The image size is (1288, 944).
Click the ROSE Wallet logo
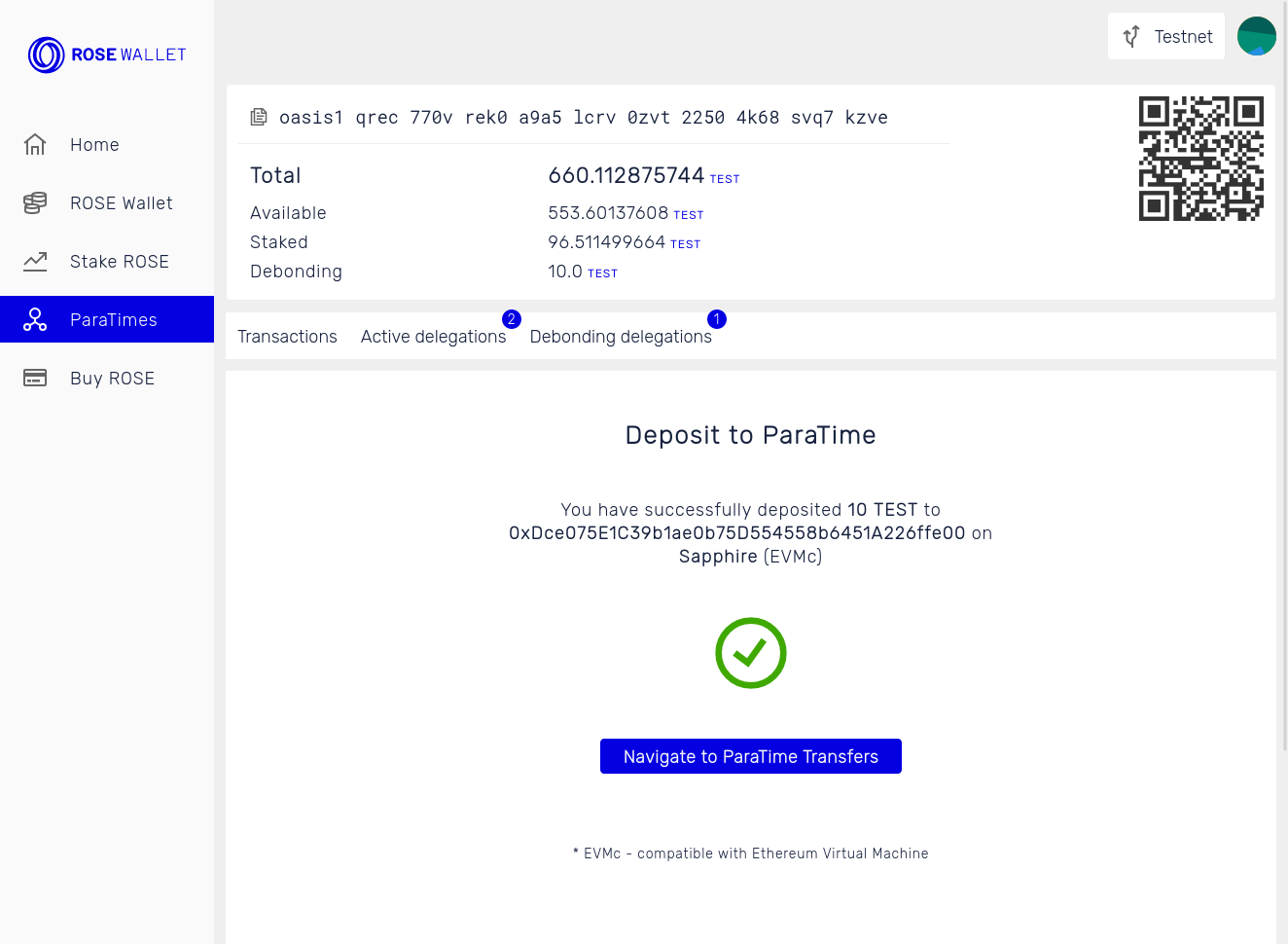coord(106,54)
